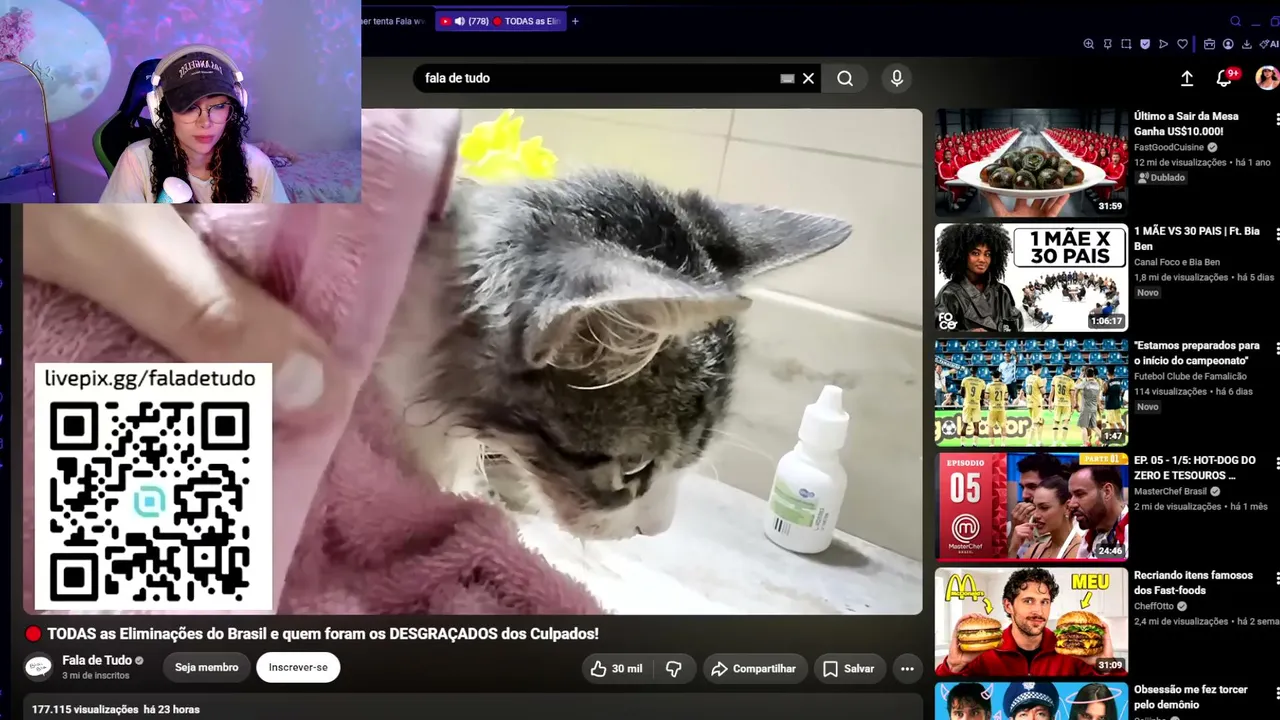Open the browser privacy shield
The width and height of the screenshot is (1280, 720).
1144,44
